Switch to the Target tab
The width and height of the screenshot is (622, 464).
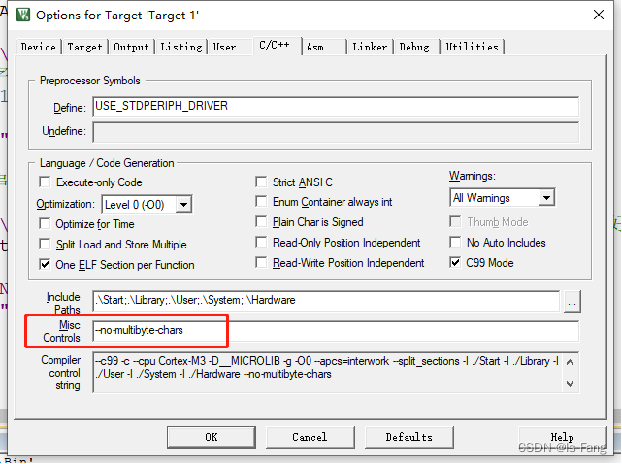point(84,47)
